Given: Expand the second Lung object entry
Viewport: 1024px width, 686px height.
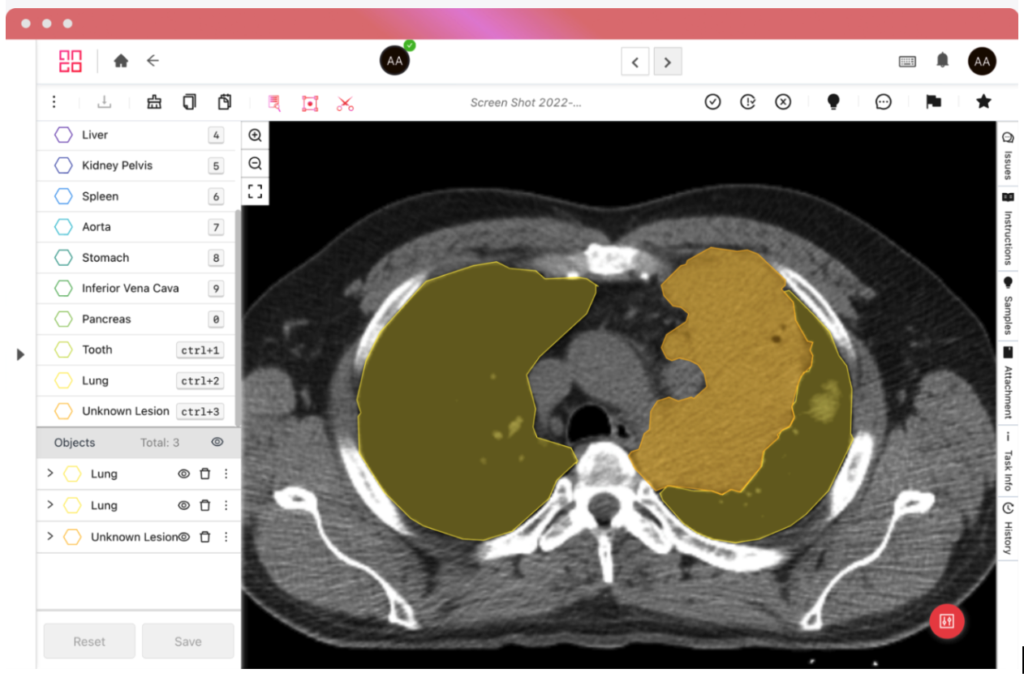Looking at the screenshot, I should [x=50, y=505].
